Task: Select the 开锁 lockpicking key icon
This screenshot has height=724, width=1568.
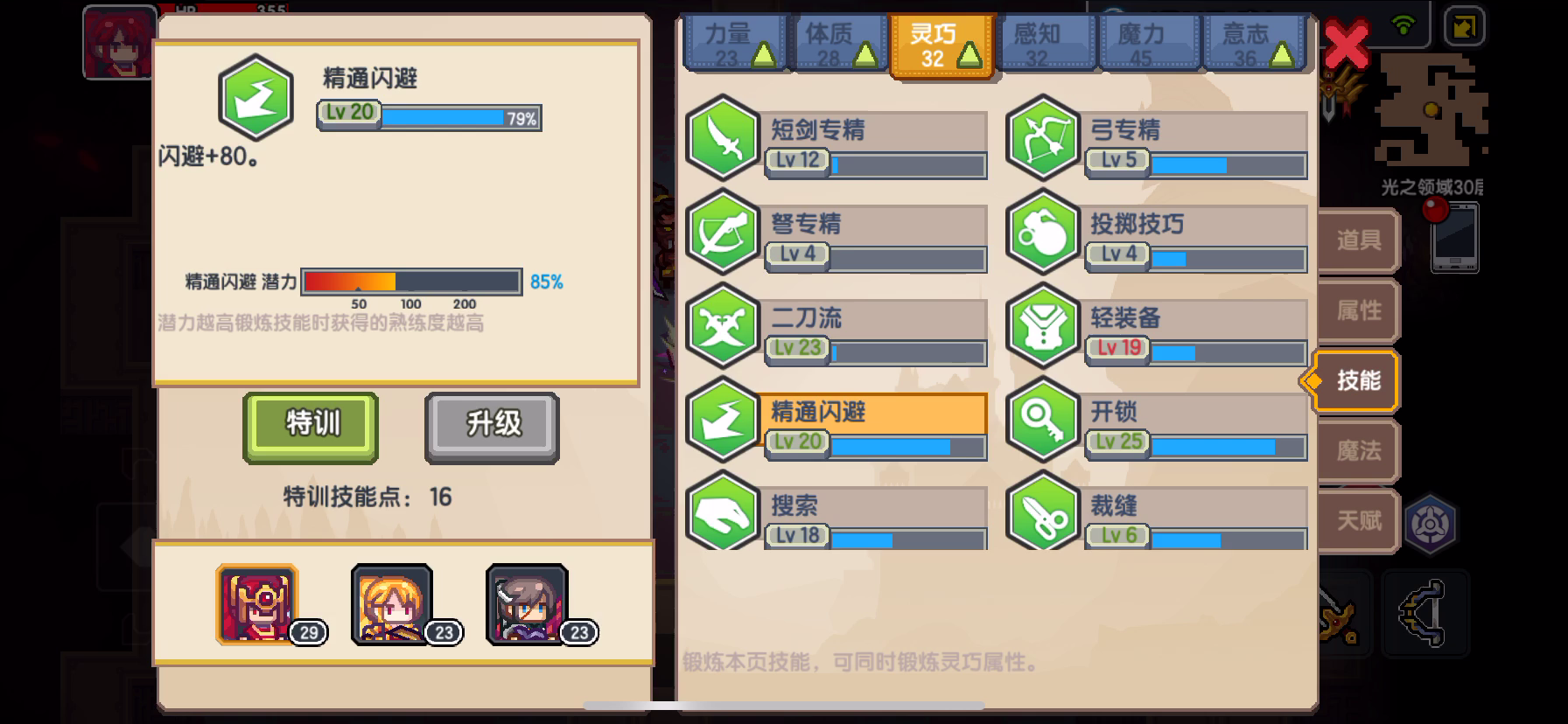Action: pos(1042,420)
